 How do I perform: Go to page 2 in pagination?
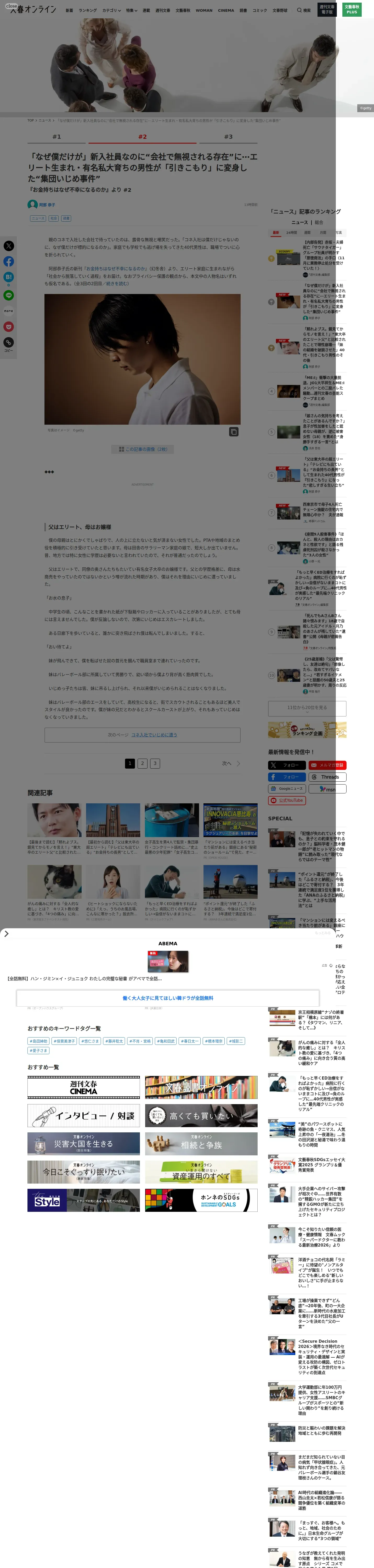(x=142, y=763)
